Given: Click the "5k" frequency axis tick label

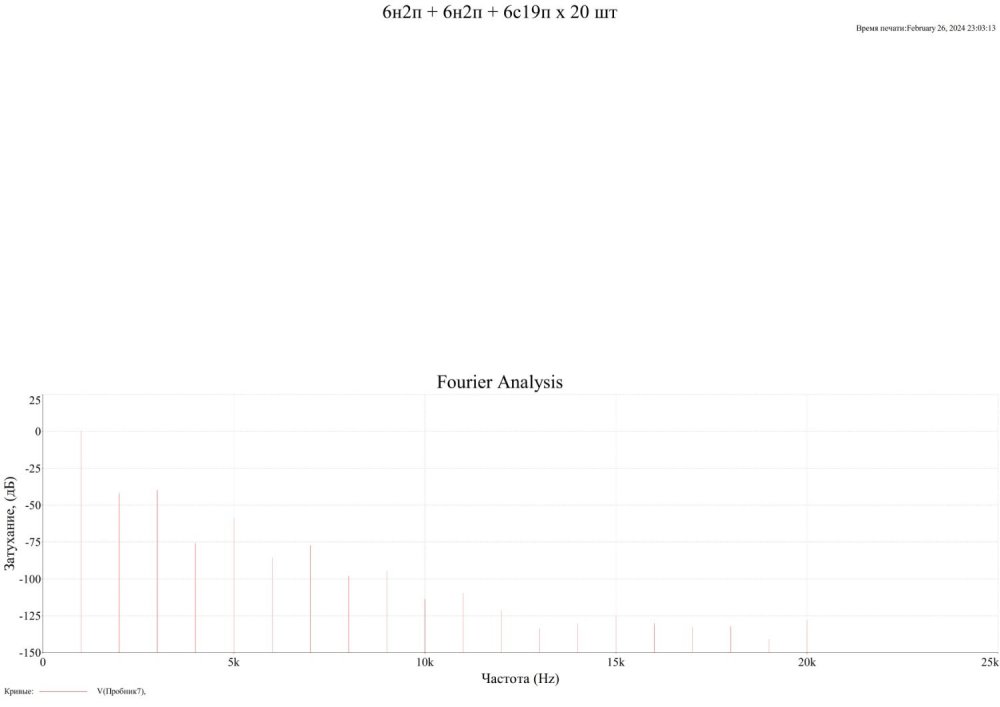Looking at the screenshot, I should [233, 662].
